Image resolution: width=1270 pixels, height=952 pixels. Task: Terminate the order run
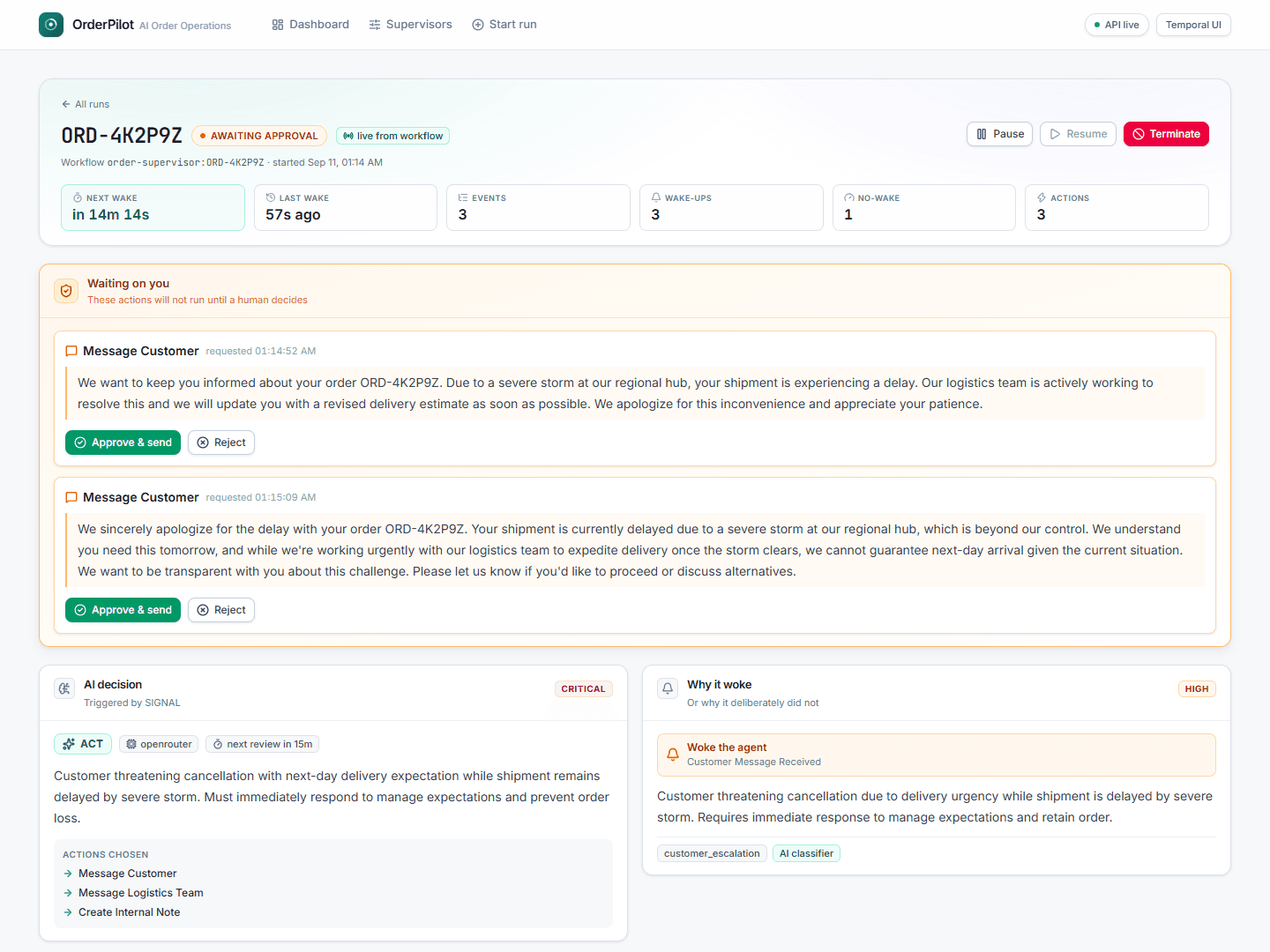pos(1166,134)
